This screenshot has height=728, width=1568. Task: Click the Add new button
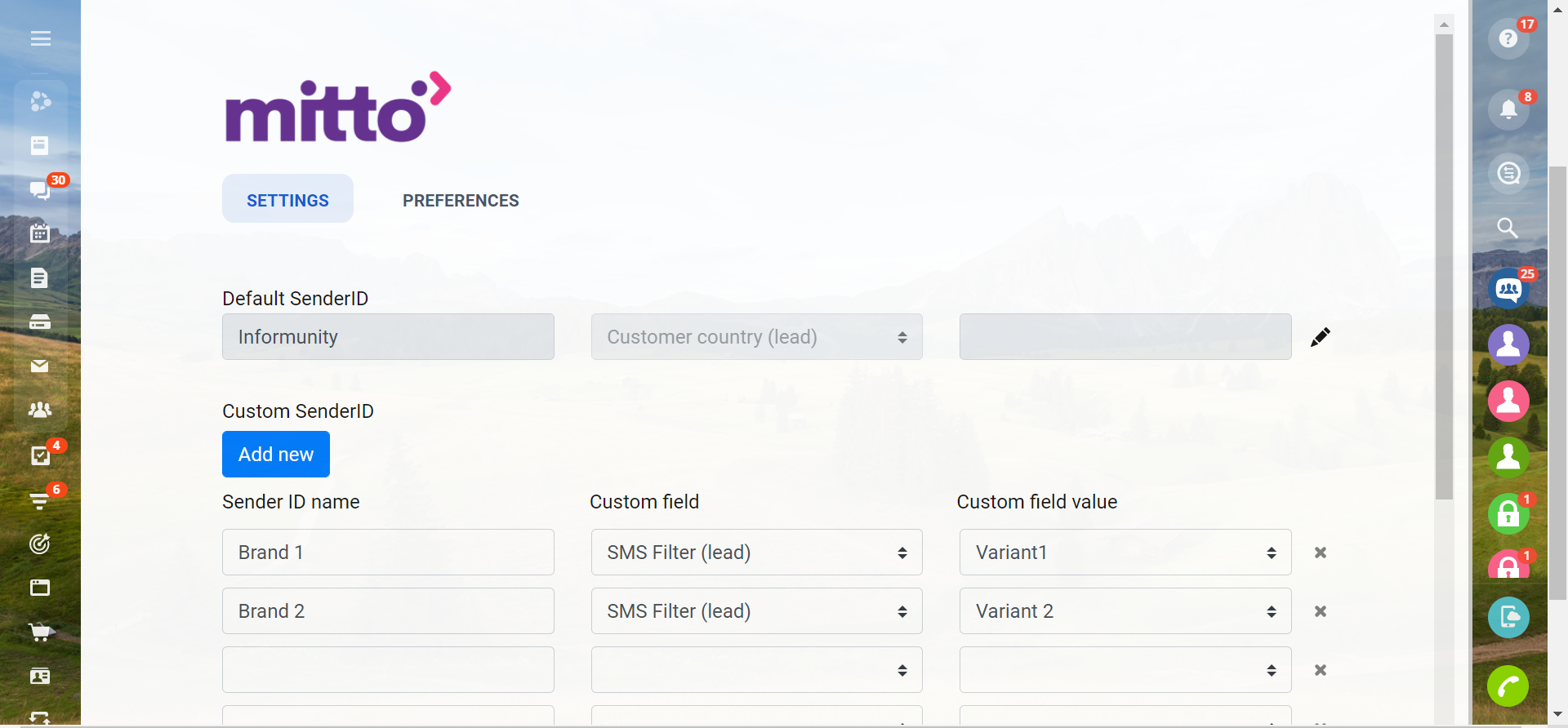[x=276, y=455]
